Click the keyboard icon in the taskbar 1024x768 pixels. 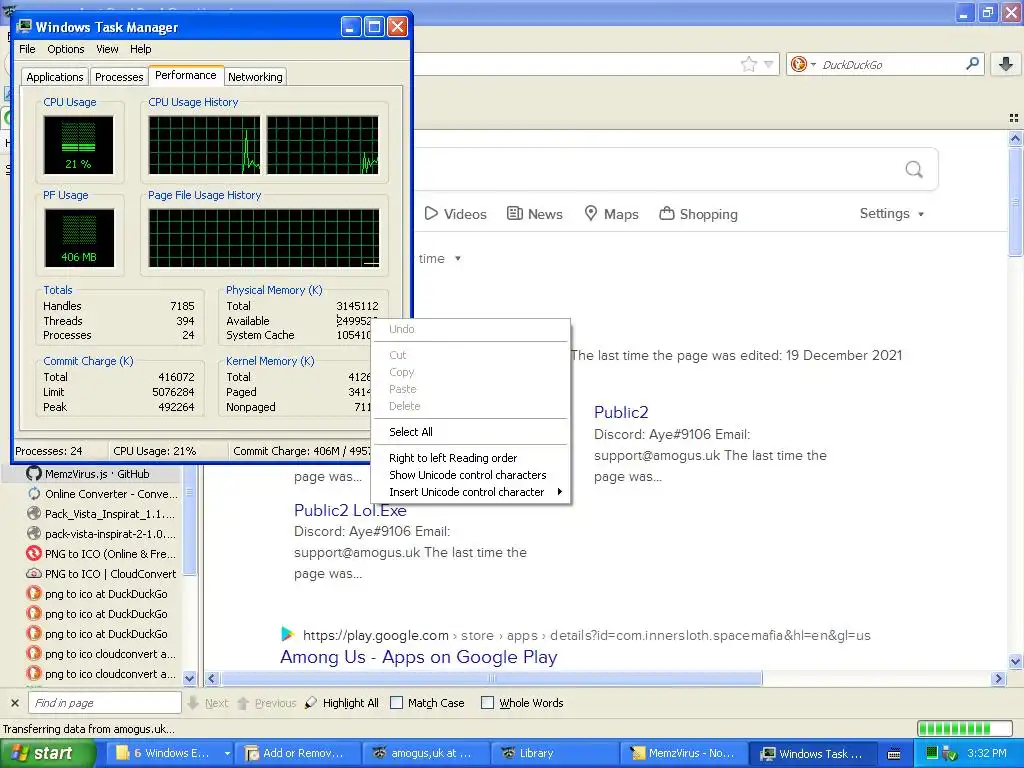click(894, 754)
